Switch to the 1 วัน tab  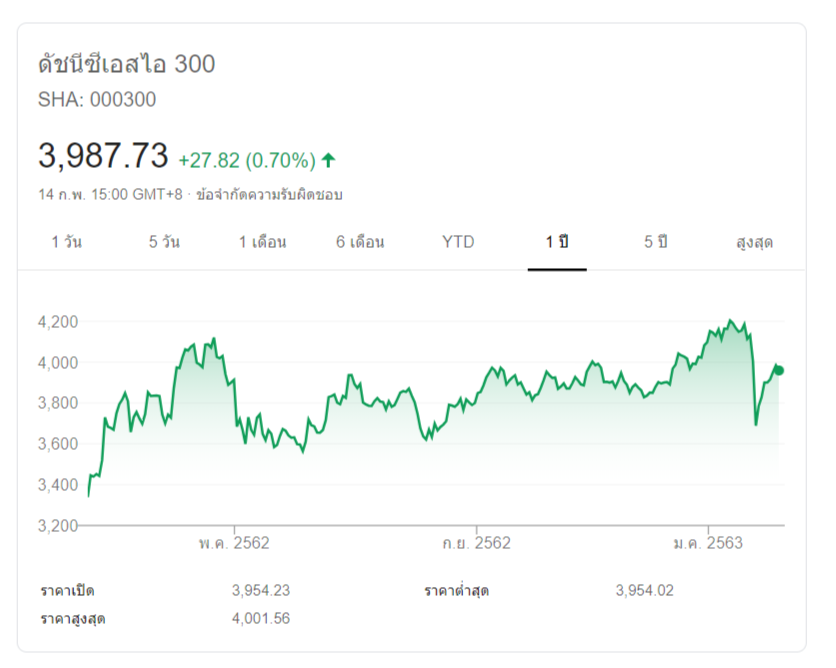pyautogui.click(x=66, y=242)
